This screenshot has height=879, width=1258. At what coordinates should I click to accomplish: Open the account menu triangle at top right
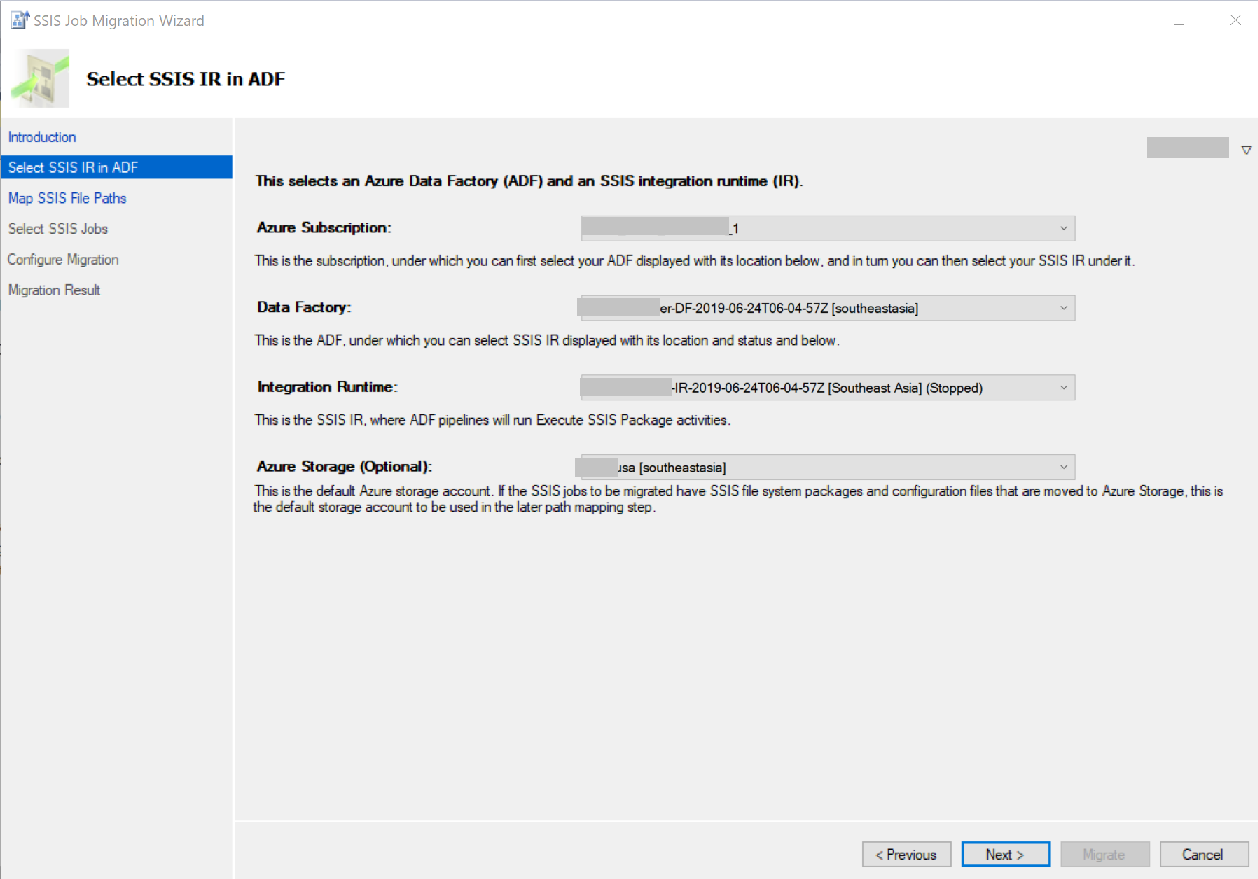(1246, 150)
